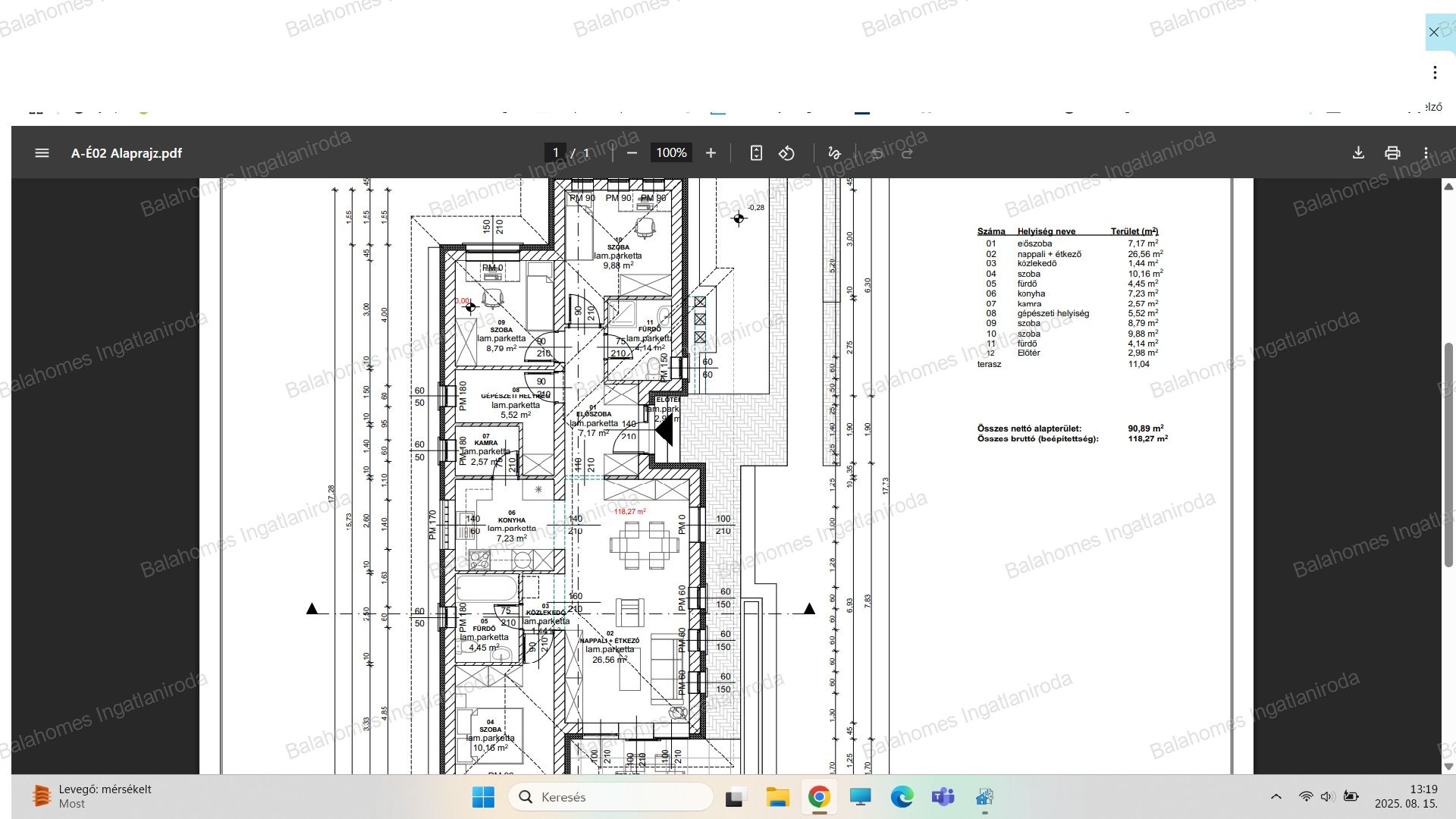Click the 'Összes bruttó (beépítettség):' label
The height and width of the screenshot is (819, 1456).
point(1037,438)
